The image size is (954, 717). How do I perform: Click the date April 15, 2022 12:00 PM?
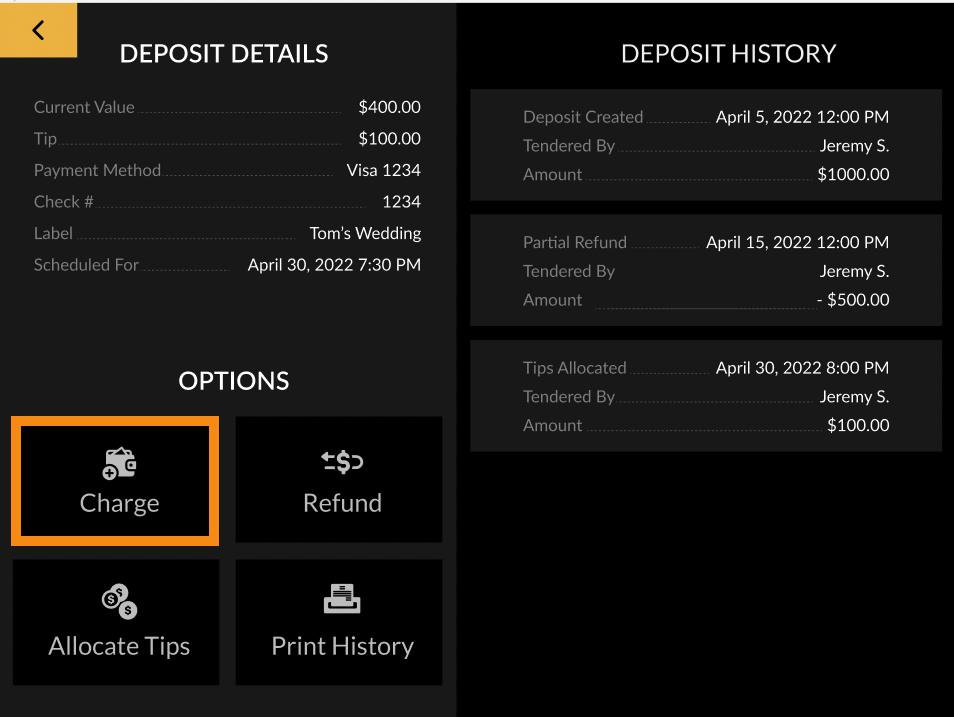tap(797, 242)
